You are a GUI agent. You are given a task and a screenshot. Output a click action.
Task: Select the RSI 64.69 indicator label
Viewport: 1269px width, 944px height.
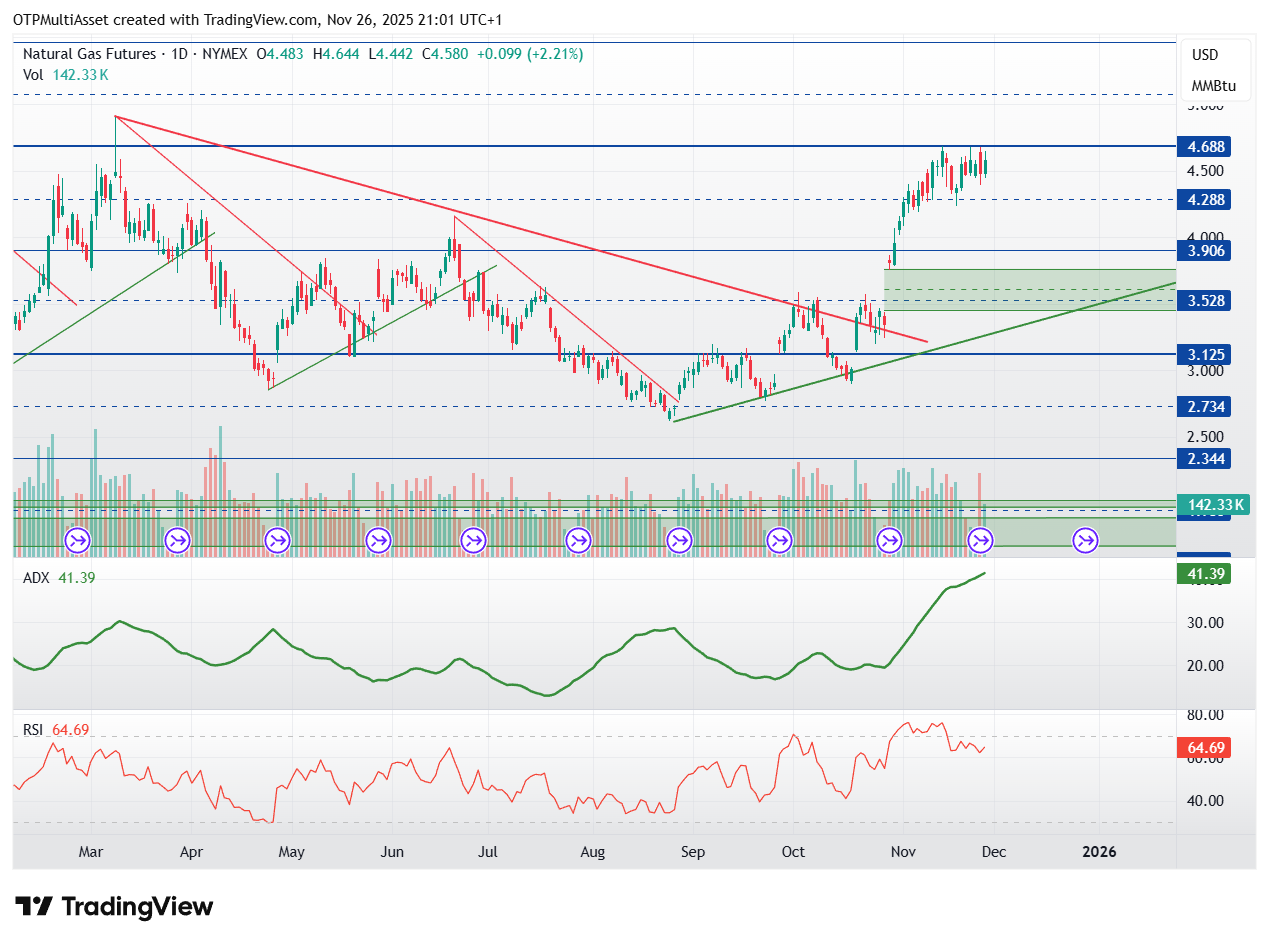tap(56, 730)
